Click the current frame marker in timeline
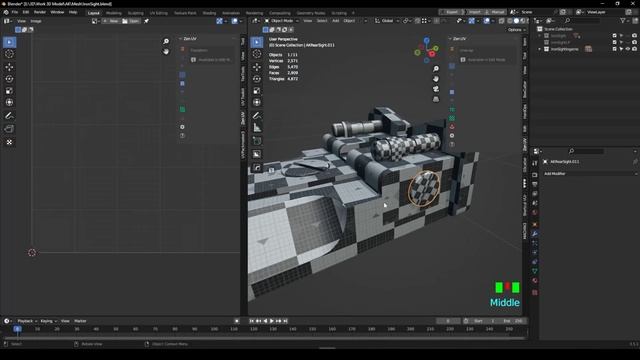The width and height of the screenshot is (640, 360). pyautogui.click(x=17, y=329)
